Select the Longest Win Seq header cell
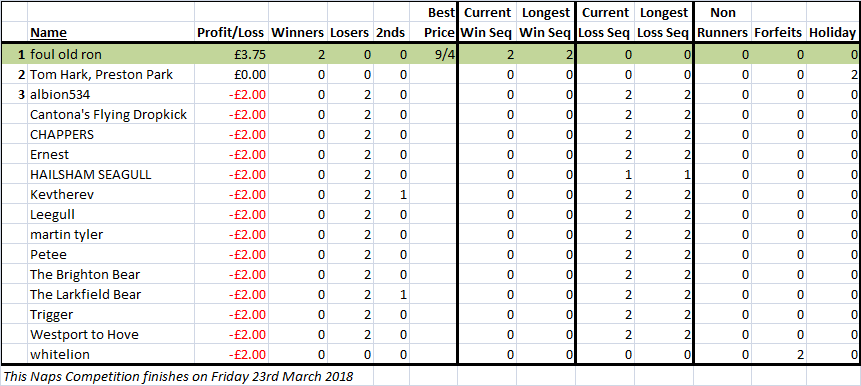The height and width of the screenshot is (386, 861). coord(545,23)
